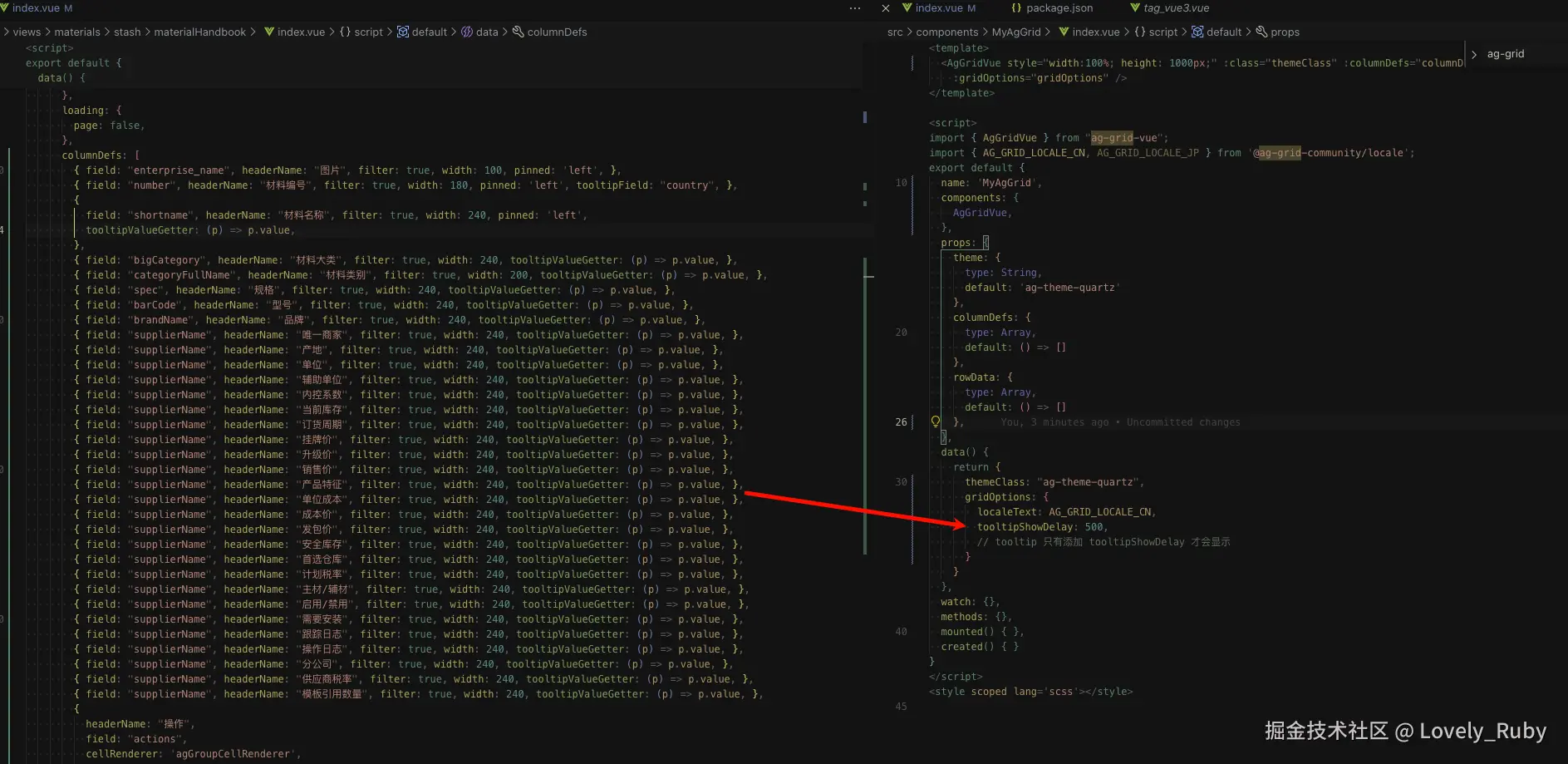
Task: Open the left editor's more actions menu
Action: coord(855,8)
